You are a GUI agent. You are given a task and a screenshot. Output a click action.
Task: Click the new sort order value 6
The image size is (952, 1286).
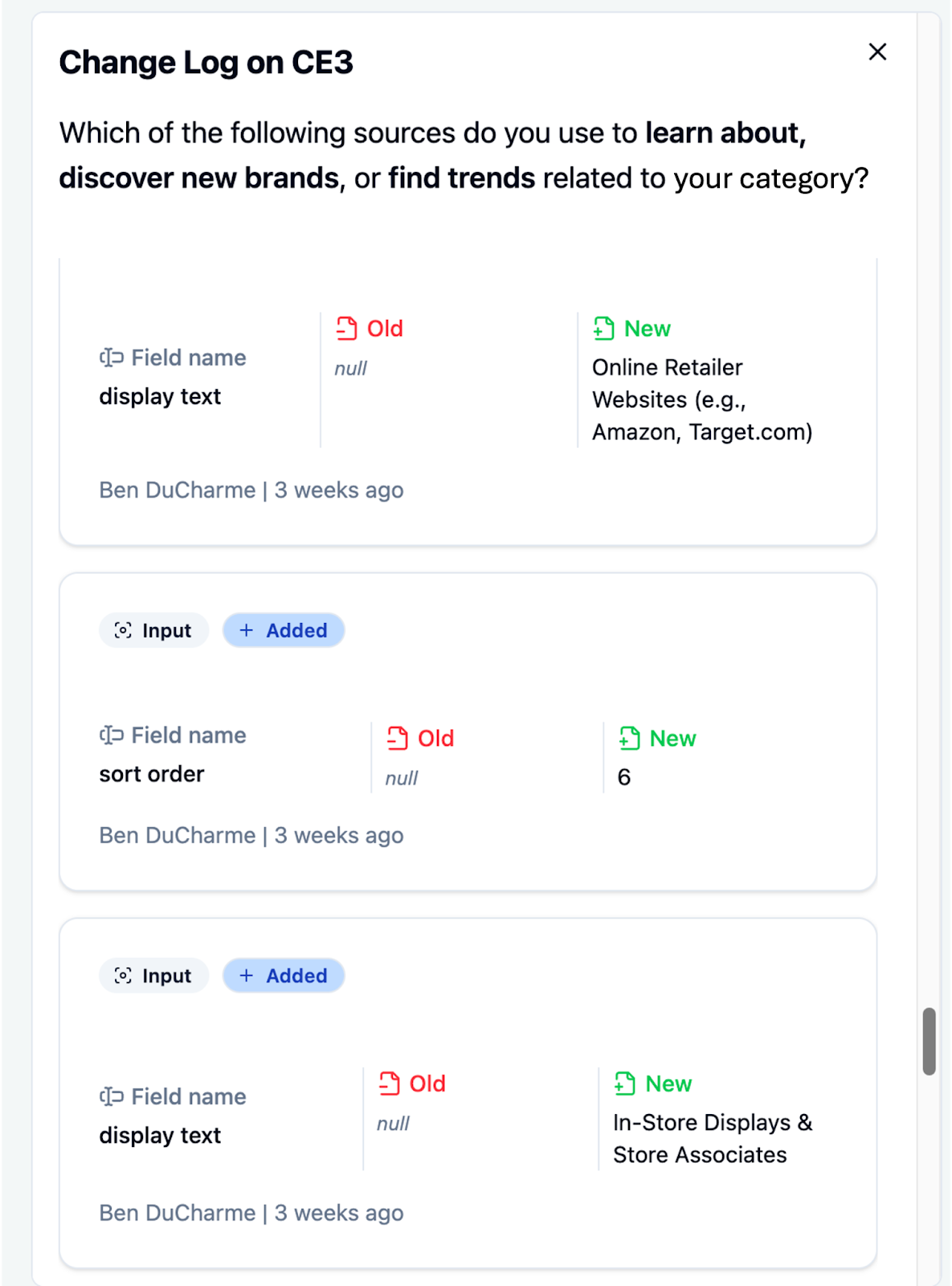(x=624, y=777)
